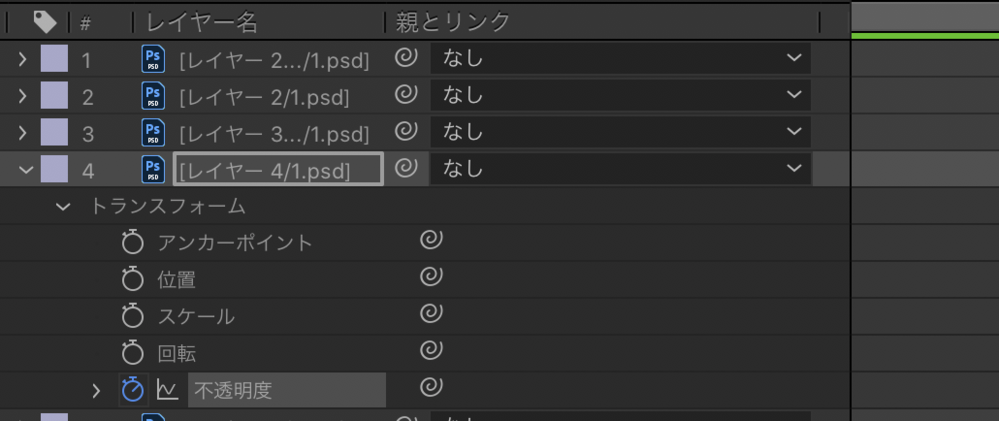999x421 pixels.
Task: Click the pick whip icon for layer 1
Action: pos(405,59)
